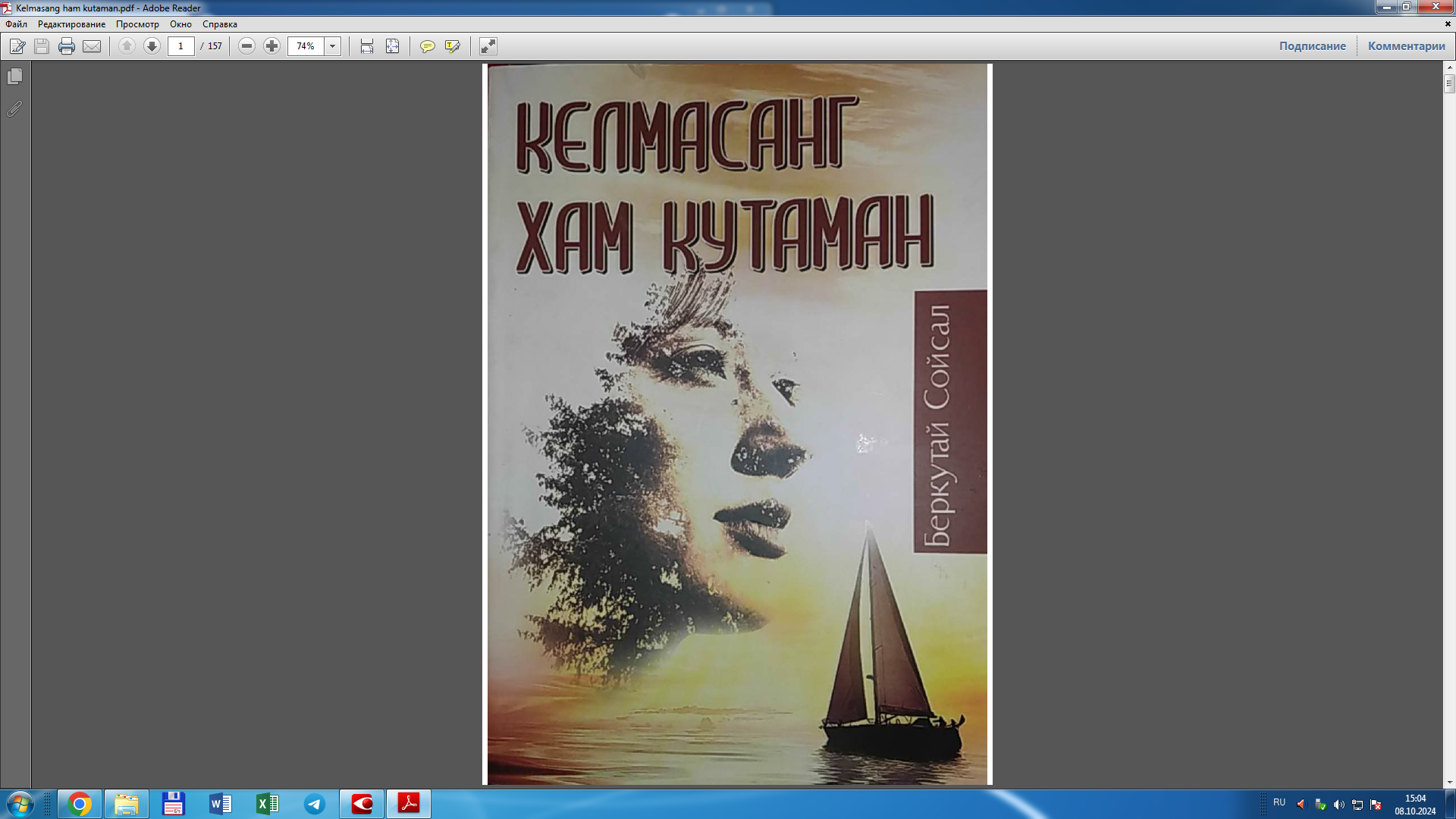Click the Fit One Full Page icon
This screenshot has width=1456, height=819.
[x=391, y=46]
